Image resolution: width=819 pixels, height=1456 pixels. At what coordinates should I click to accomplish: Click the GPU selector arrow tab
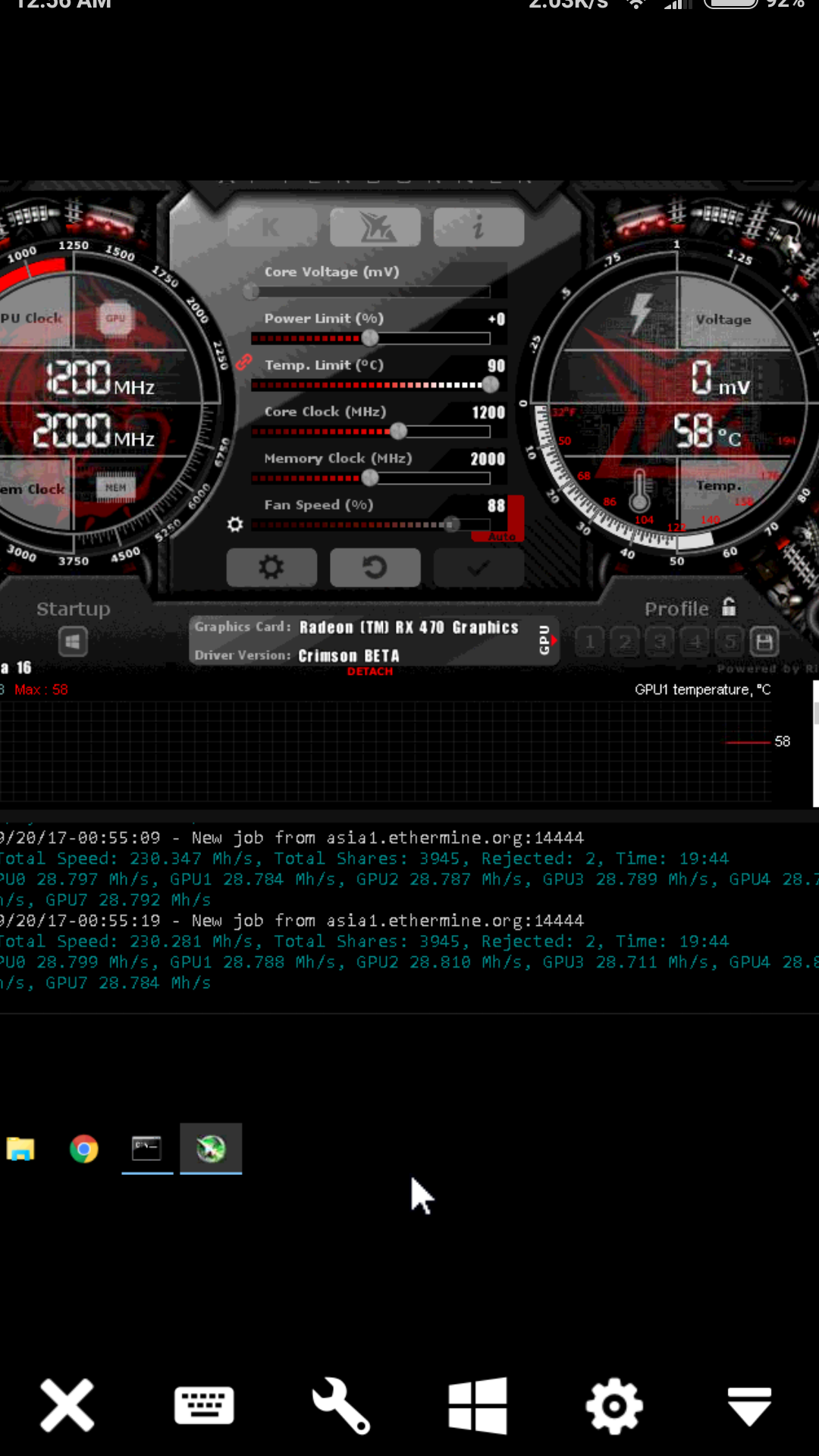[547, 640]
